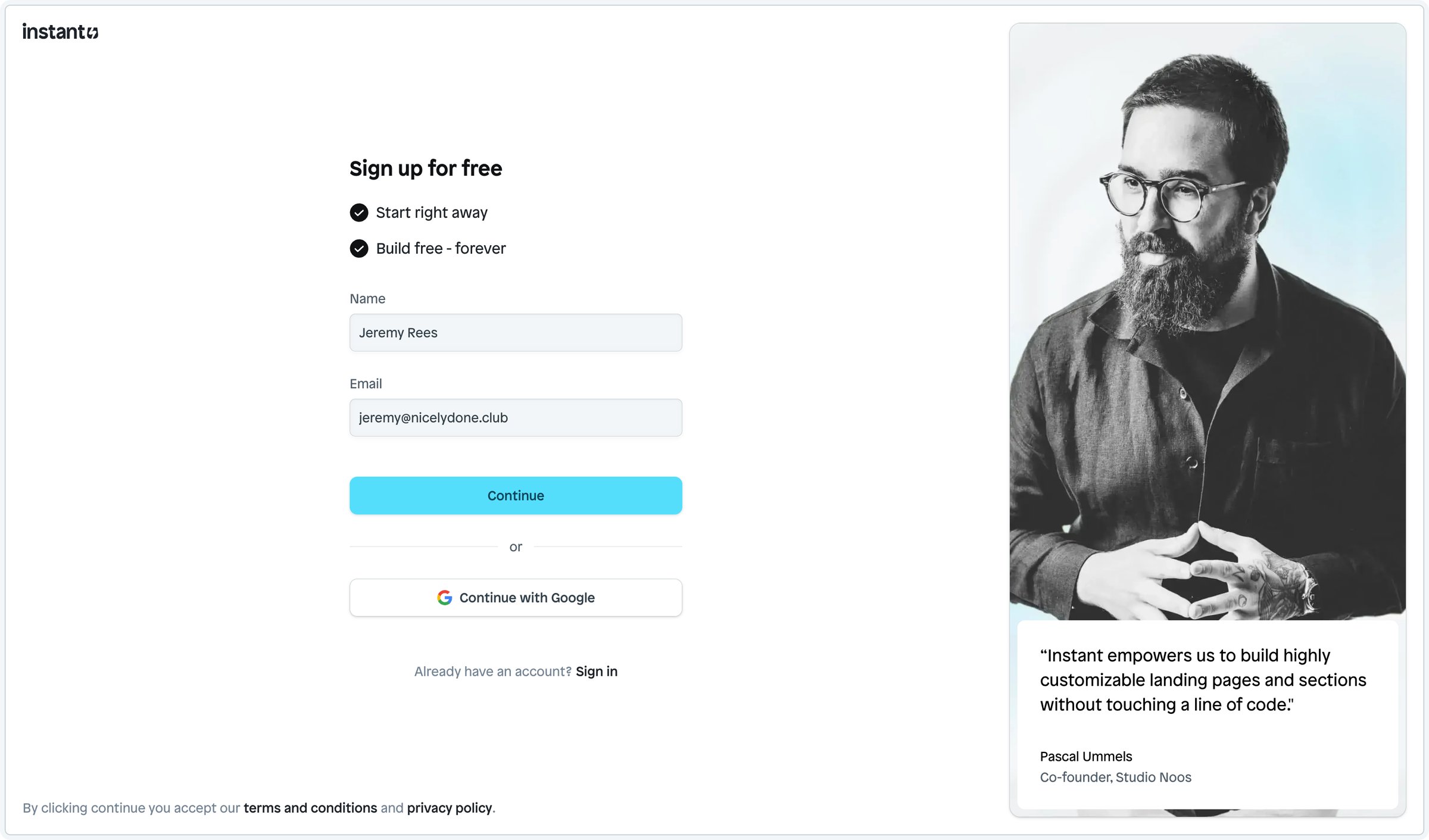Click the Instant logo in the header
Image resolution: width=1429 pixels, height=840 pixels.
click(x=60, y=32)
